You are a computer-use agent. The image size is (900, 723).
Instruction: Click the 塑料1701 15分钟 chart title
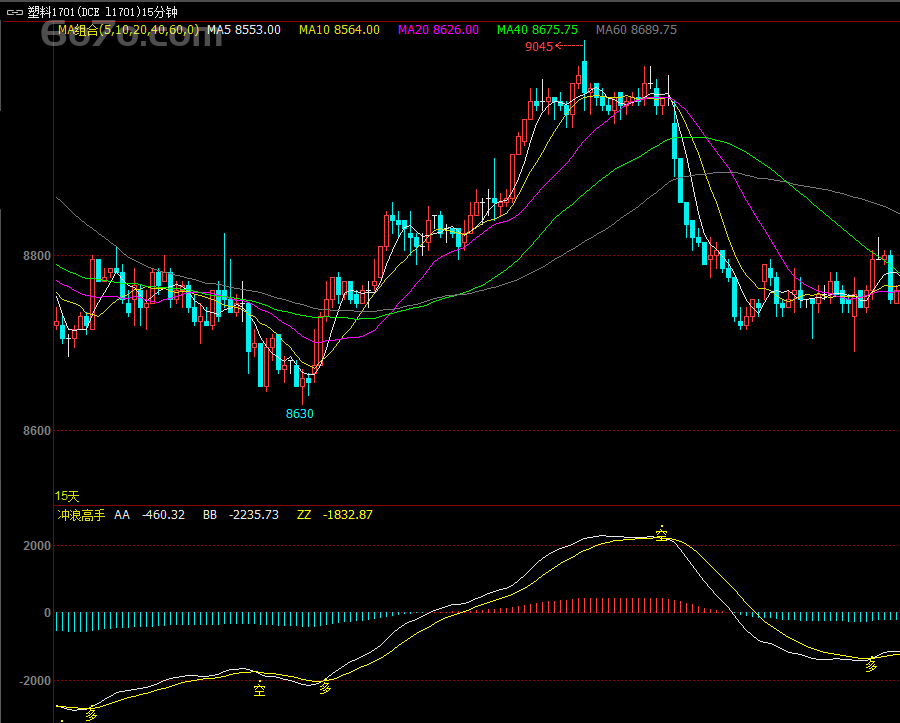click(102, 12)
